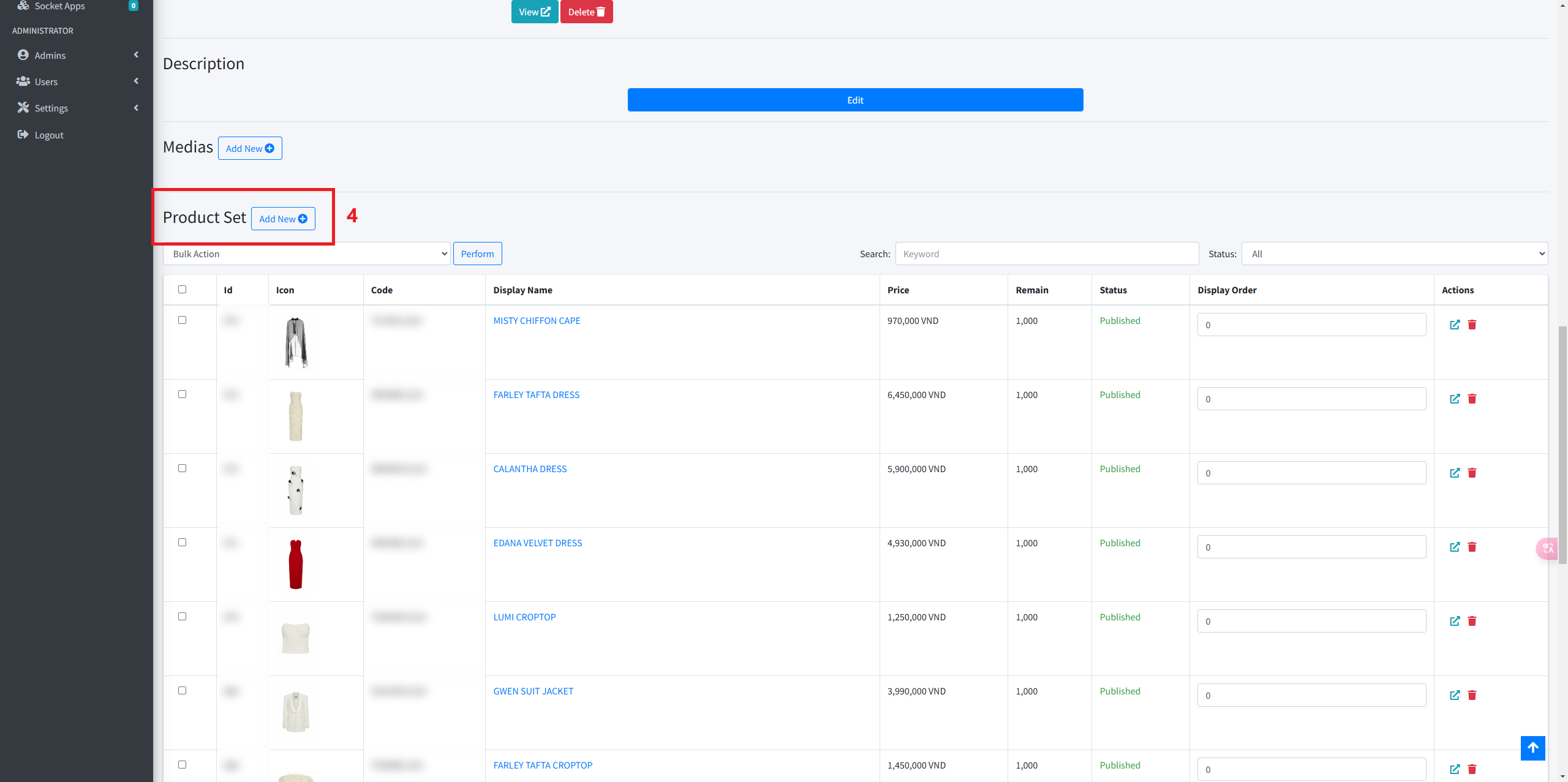Open edit icon for EDANA VELVET DRESS
Image resolution: width=1568 pixels, height=782 pixels.
click(1455, 547)
